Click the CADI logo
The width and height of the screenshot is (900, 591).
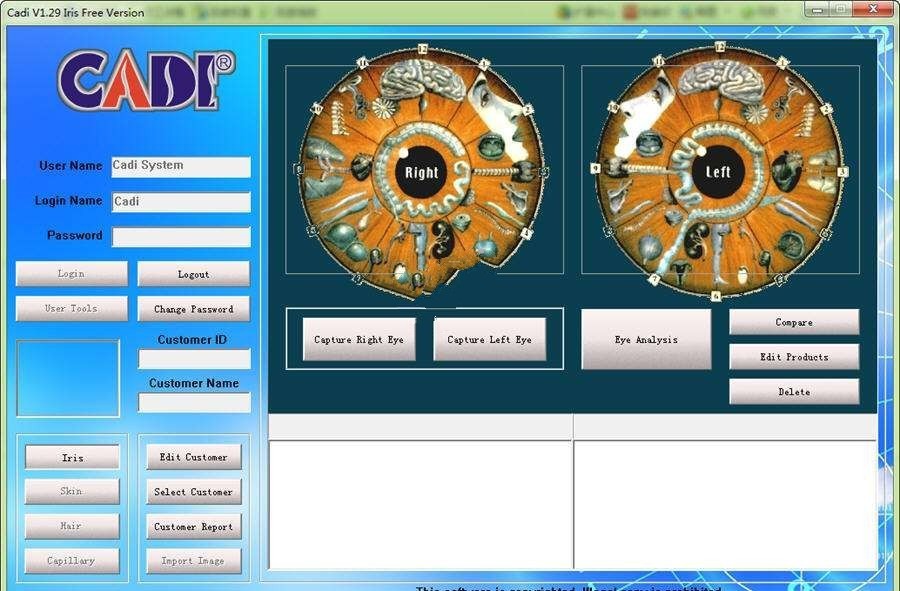coord(146,80)
